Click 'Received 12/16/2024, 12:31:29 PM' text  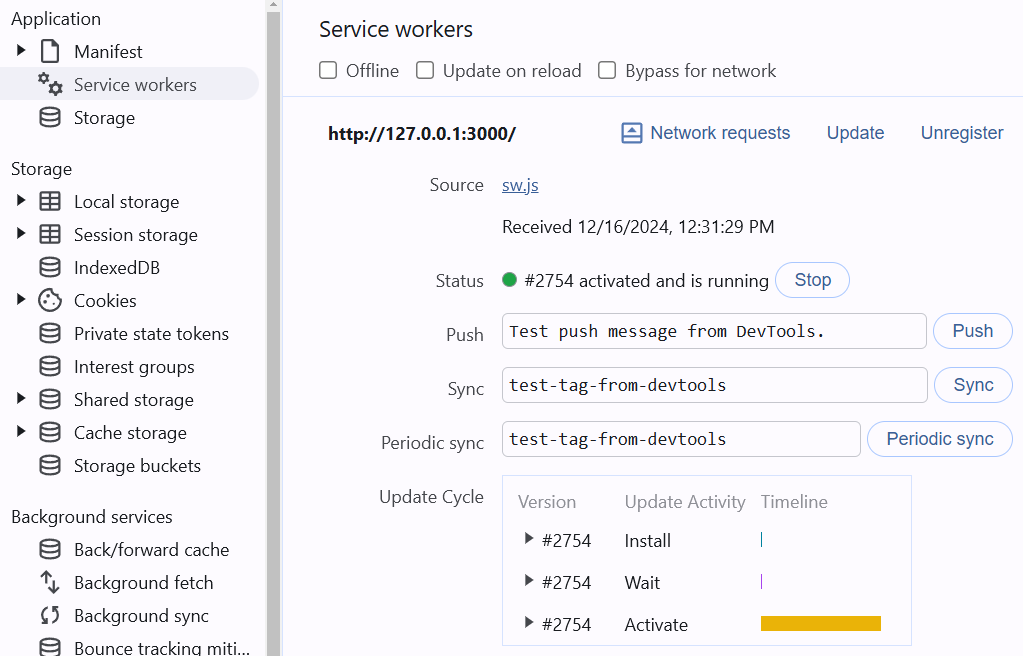638,226
